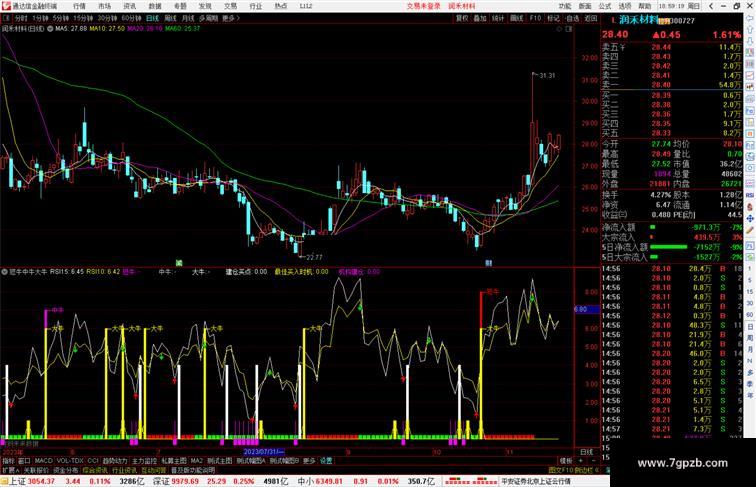Select the VOL-TDX indicator tab
756x487 pixels.
pyautogui.click(x=70, y=461)
